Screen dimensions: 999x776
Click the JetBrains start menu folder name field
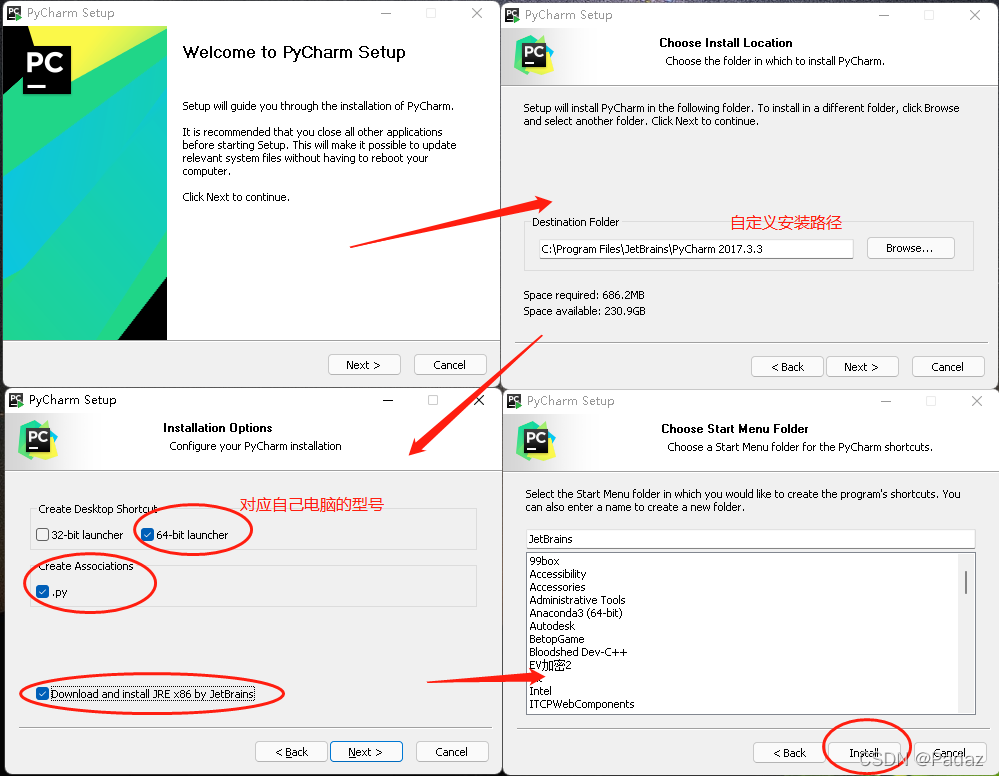click(x=751, y=539)
